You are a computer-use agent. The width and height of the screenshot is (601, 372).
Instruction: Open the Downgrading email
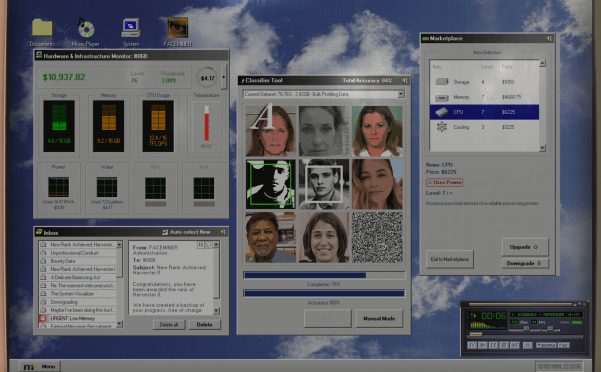click(78, 302)
